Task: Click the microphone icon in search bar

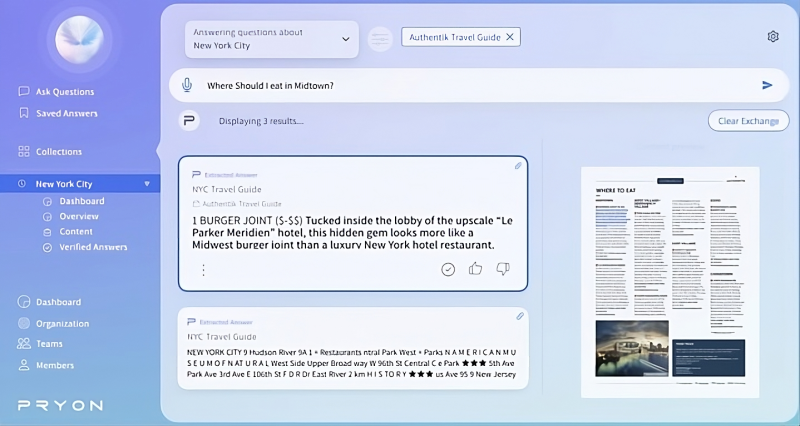Action: pyautogui.click(x=187, y=85)
